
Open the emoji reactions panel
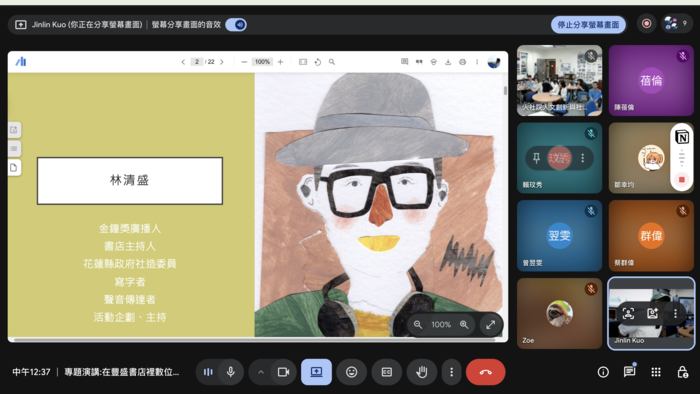point(352,372)
